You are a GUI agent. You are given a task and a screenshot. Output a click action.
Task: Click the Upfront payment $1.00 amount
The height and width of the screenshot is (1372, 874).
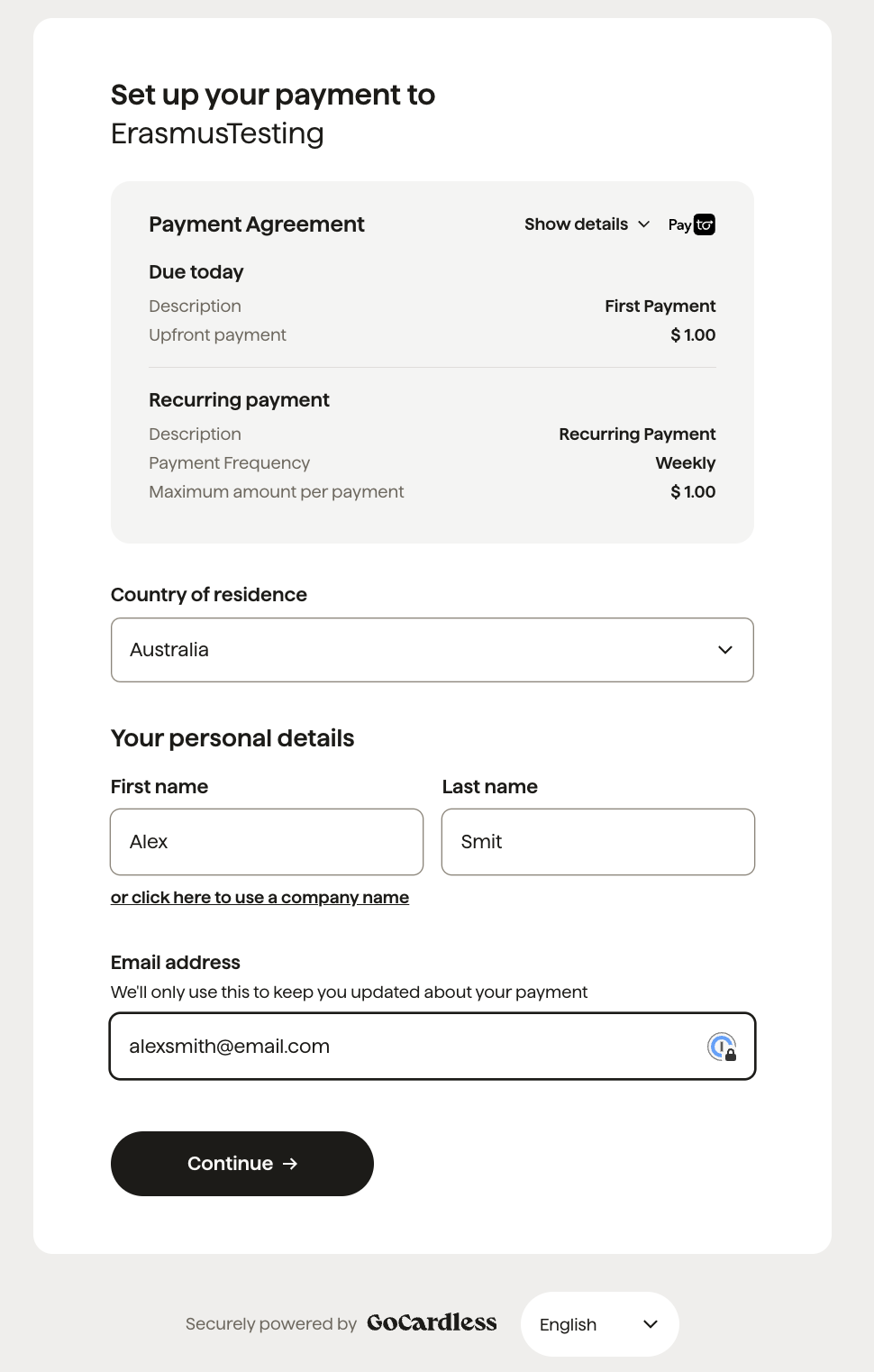[x=693, y=335]
